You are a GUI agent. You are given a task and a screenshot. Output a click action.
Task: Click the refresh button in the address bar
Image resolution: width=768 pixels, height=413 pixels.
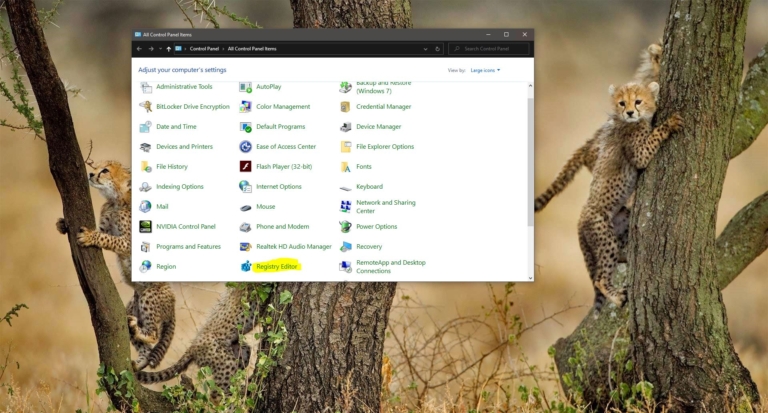tap(437, 49)
